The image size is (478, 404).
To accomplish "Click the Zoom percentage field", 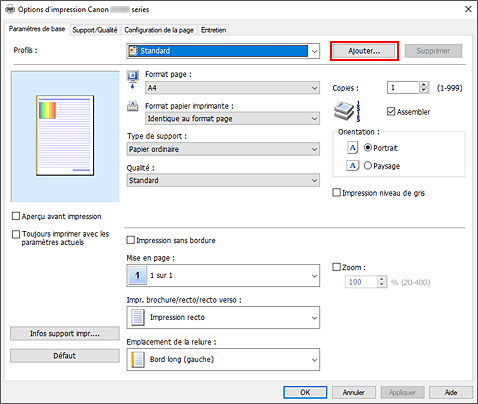I will point(361,282).
